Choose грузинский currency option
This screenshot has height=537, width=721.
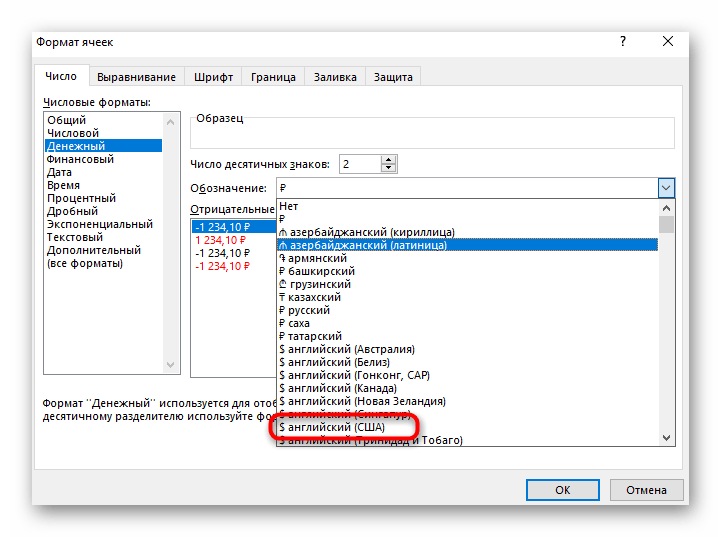pyautogui.click(x=467, y=284)
